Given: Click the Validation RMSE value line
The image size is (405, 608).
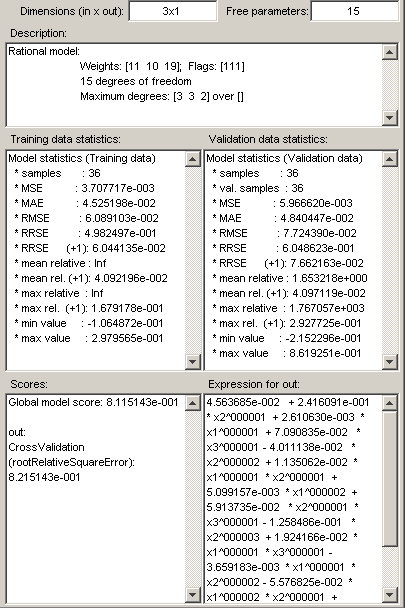Looking at the screenshot, I should 284,233.
